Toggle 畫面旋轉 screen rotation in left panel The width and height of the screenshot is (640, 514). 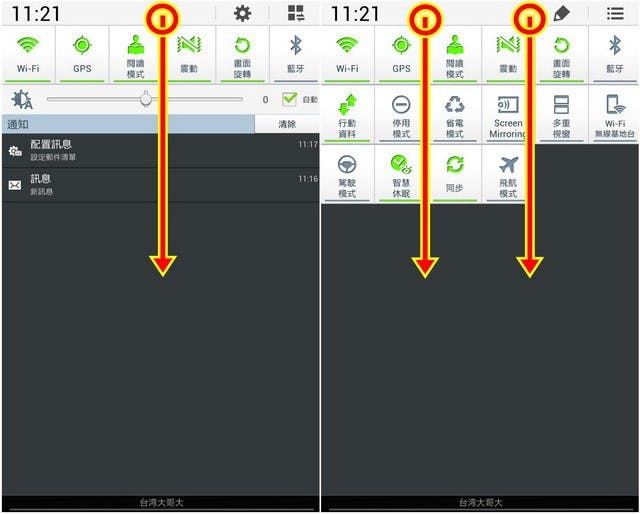coord(242,55)
